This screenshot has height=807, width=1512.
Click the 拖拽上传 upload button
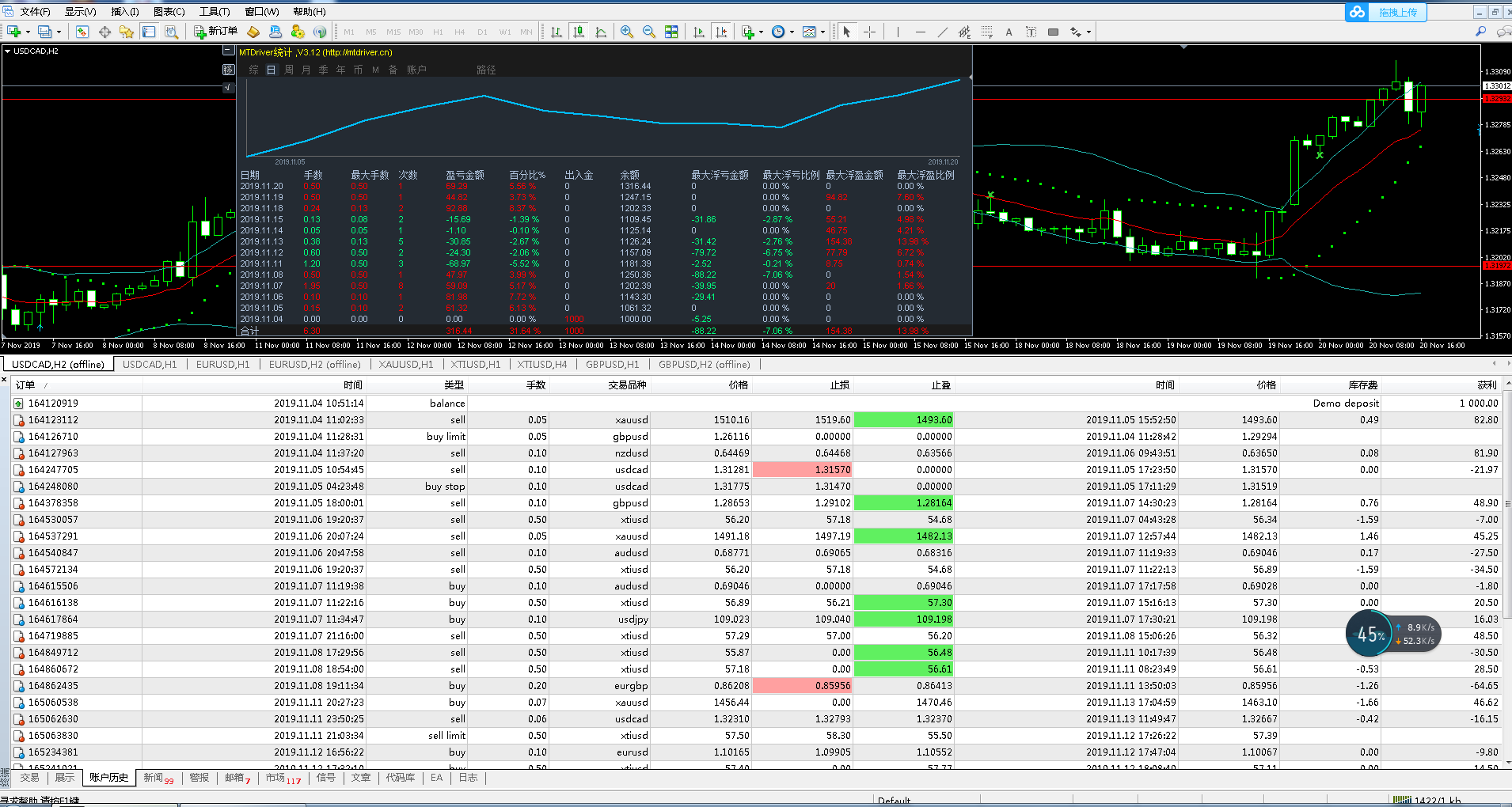click(x=1386, y=12)
